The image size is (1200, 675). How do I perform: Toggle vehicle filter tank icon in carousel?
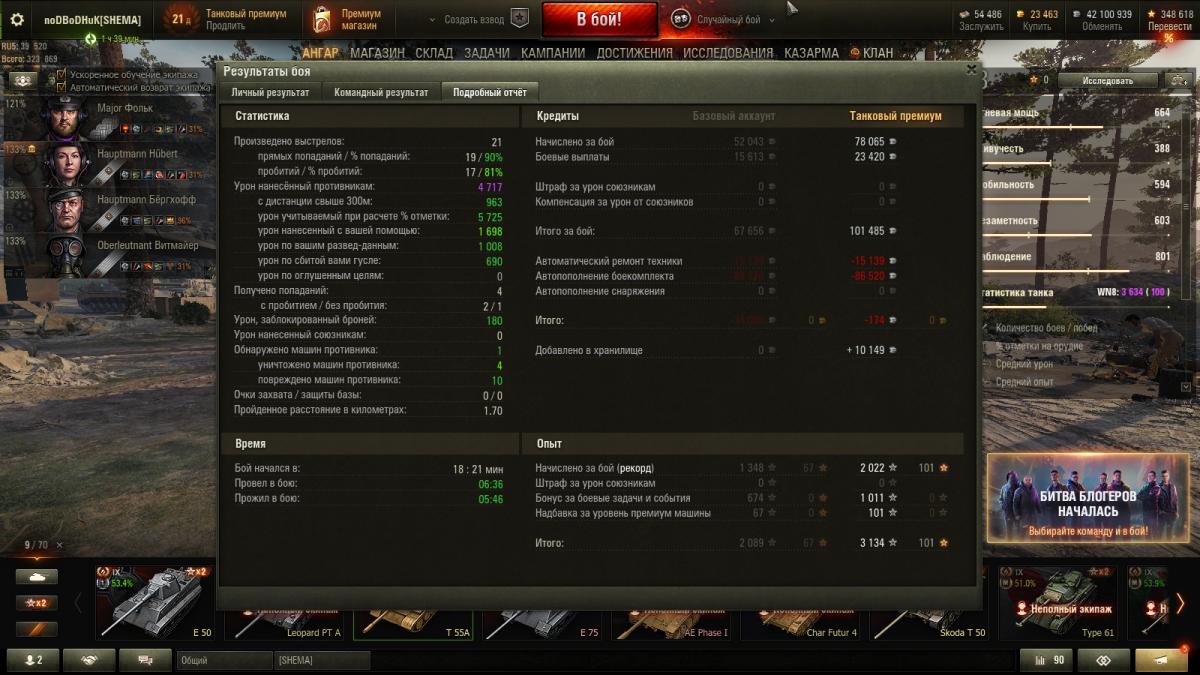click(36, 577)
